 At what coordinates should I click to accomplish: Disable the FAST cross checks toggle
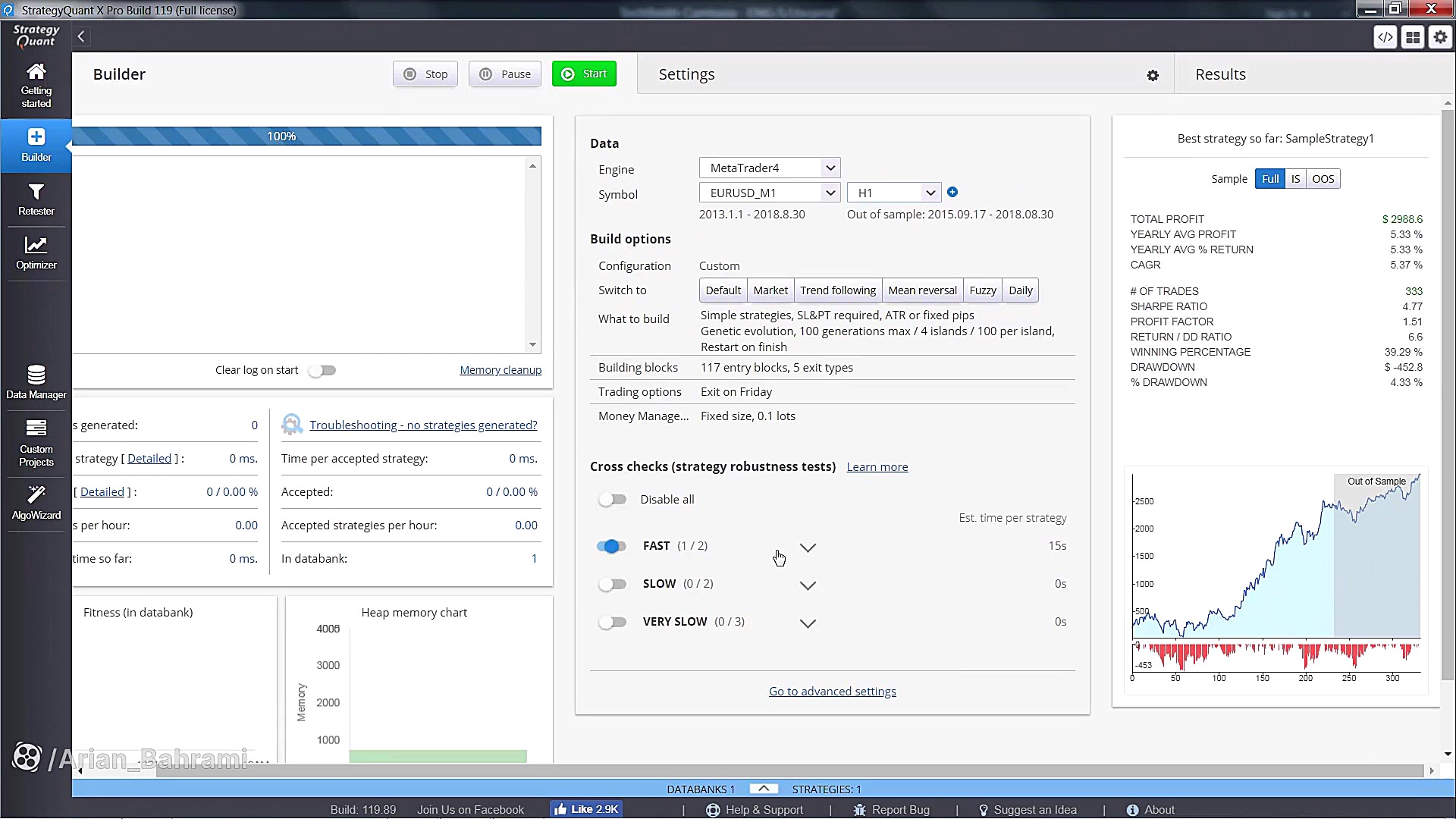click(x=612, y=546)
